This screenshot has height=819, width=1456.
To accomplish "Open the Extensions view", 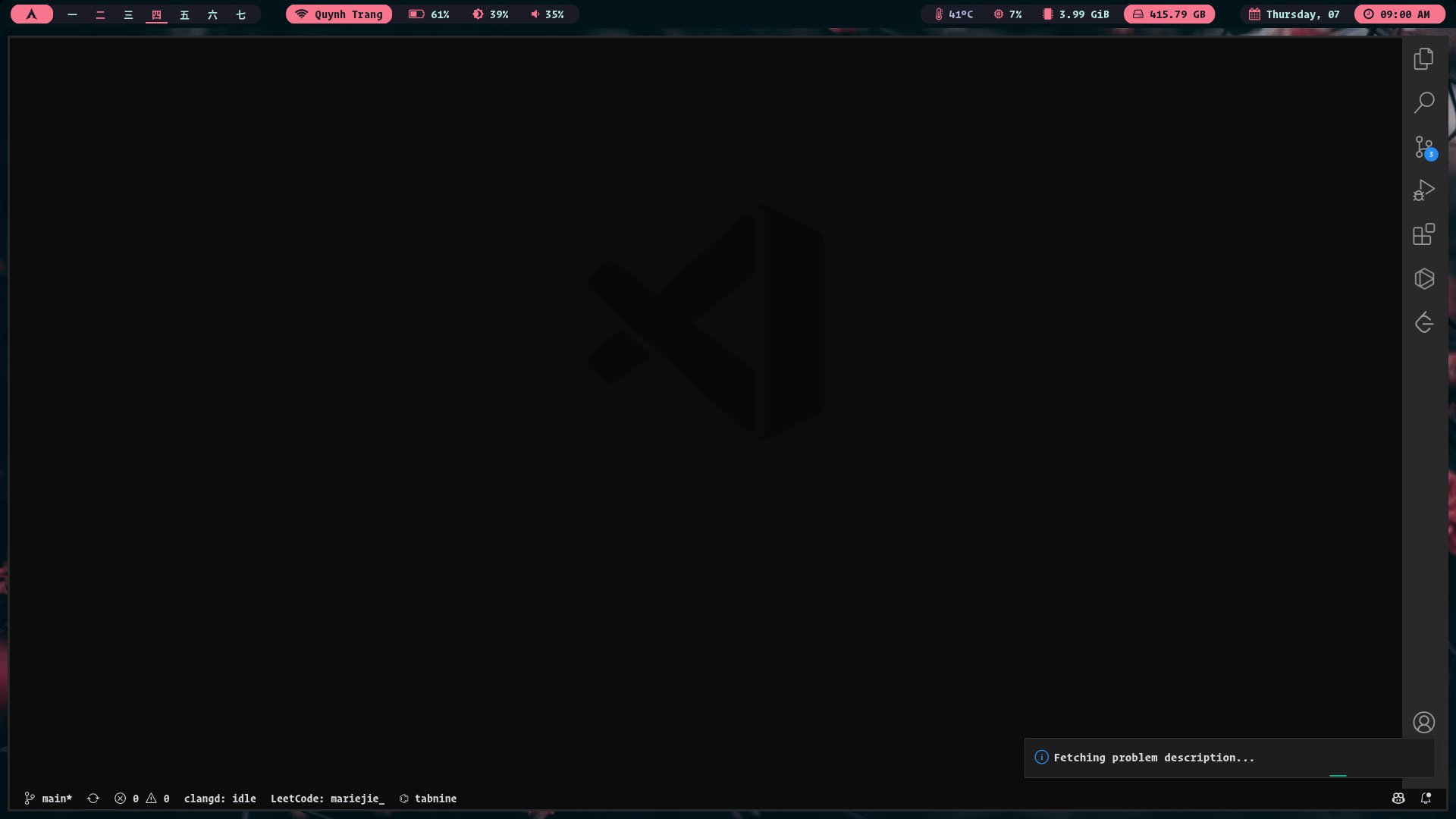I will tap(1423, 234).
